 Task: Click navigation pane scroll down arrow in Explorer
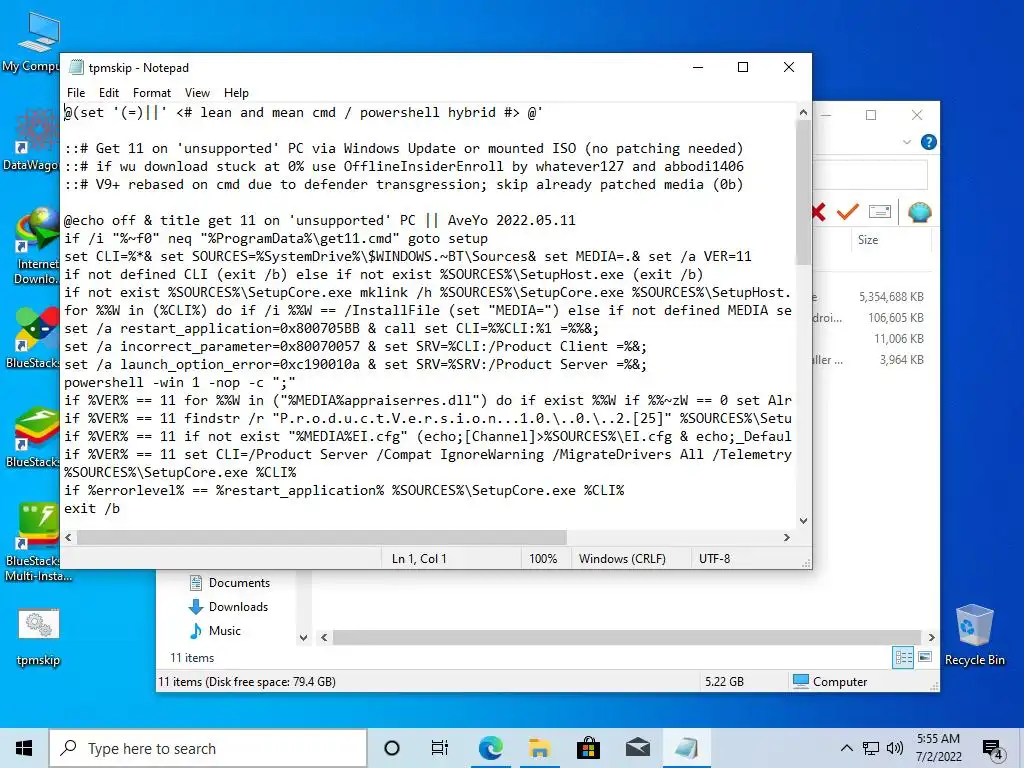(303, 637)
